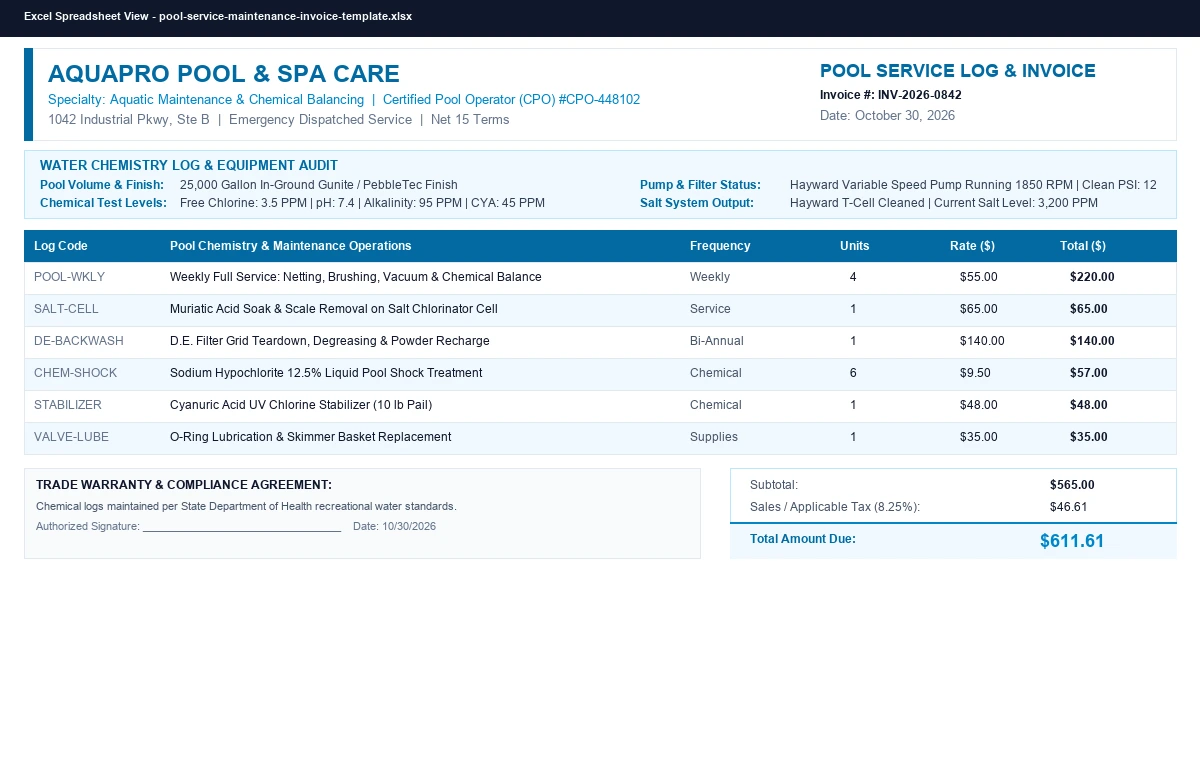This screenshot has width=1200, height=760.
Task: Select the $48.00 rate cell in the STABILIZER row
Action: [979, 405]
